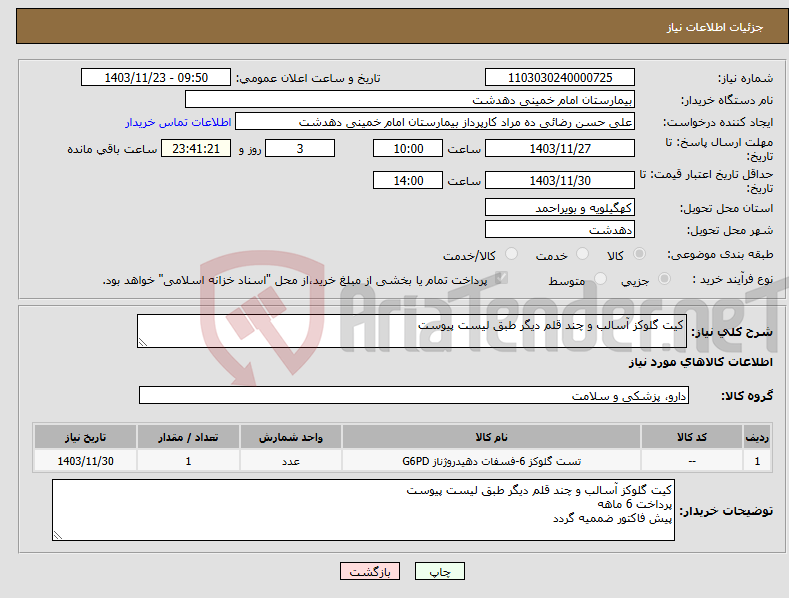Click the شرح کلی نیاز description textarea
This screenshot has height=598, width=789.
[x=412, y=331]
